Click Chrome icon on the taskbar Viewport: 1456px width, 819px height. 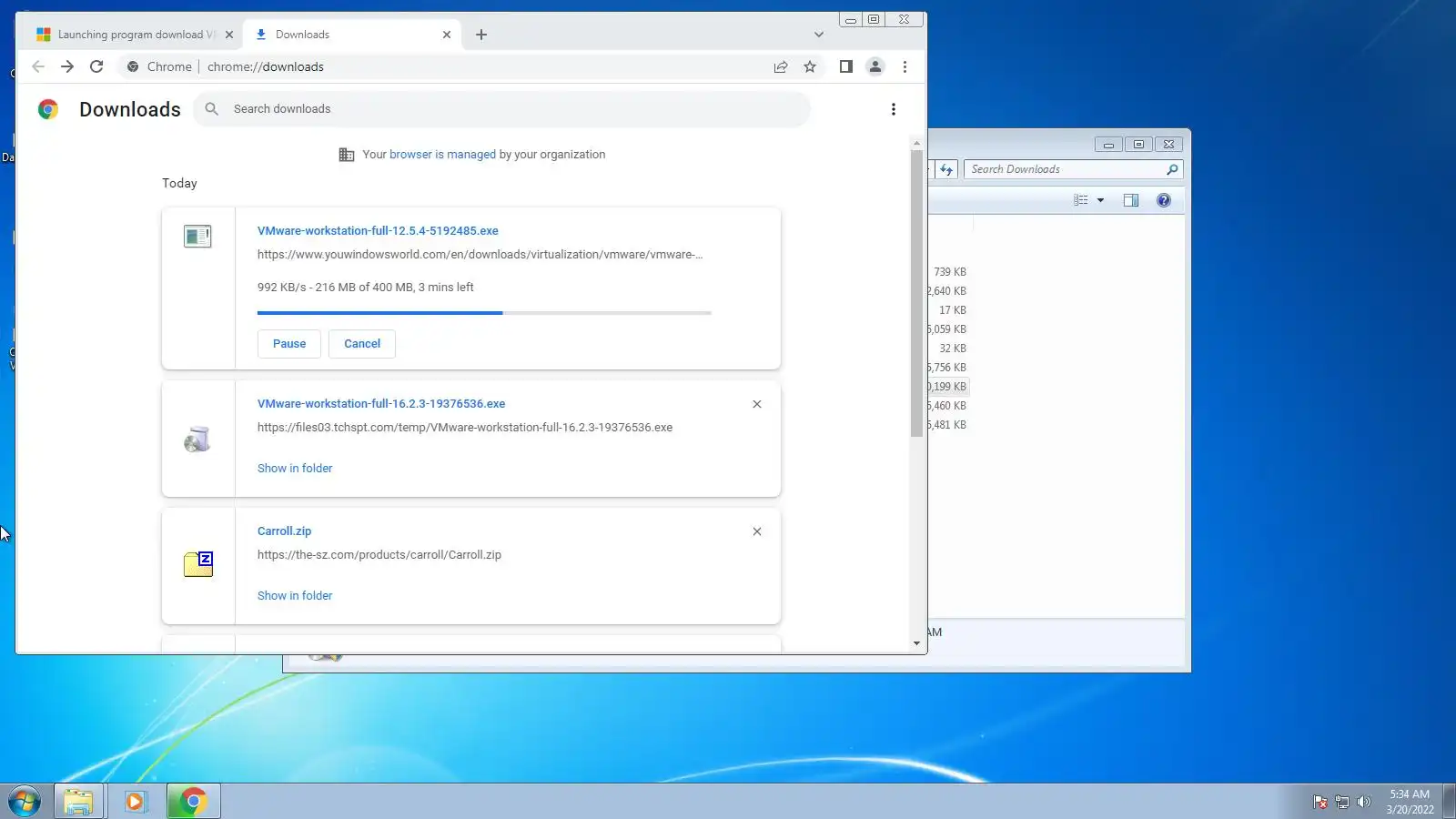tap(193, 802)
